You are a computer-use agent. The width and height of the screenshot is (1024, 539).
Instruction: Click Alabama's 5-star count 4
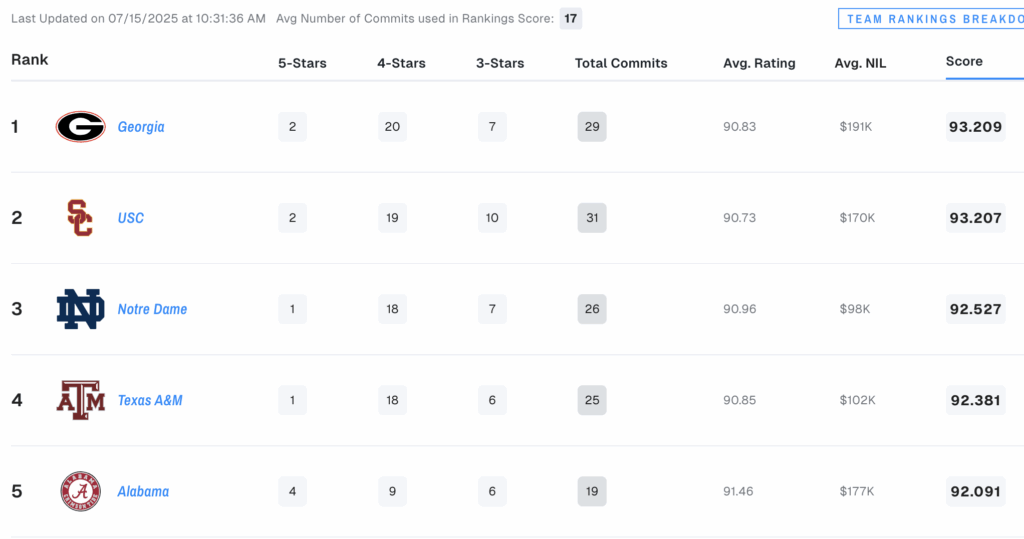[x=293, y=491]
